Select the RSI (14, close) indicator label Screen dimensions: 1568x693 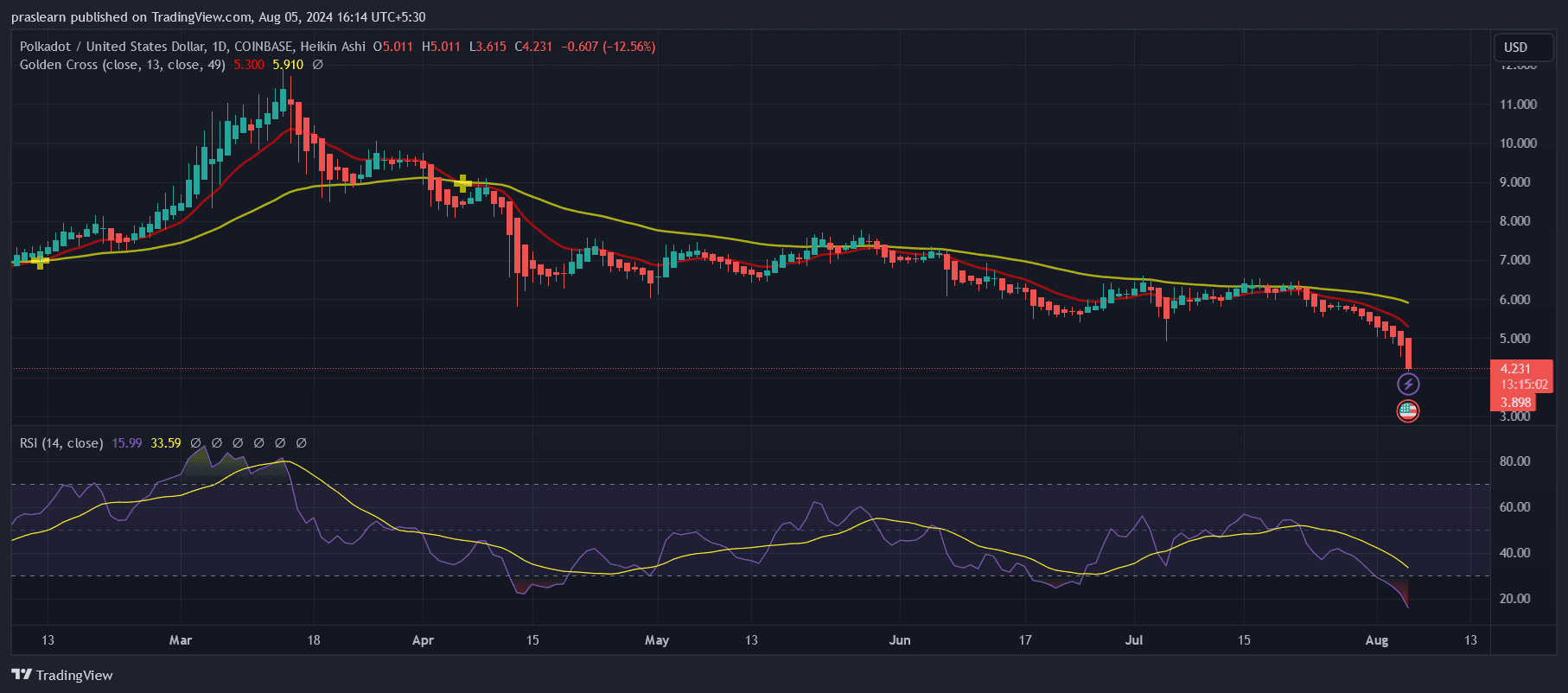[x=61, y=443]
